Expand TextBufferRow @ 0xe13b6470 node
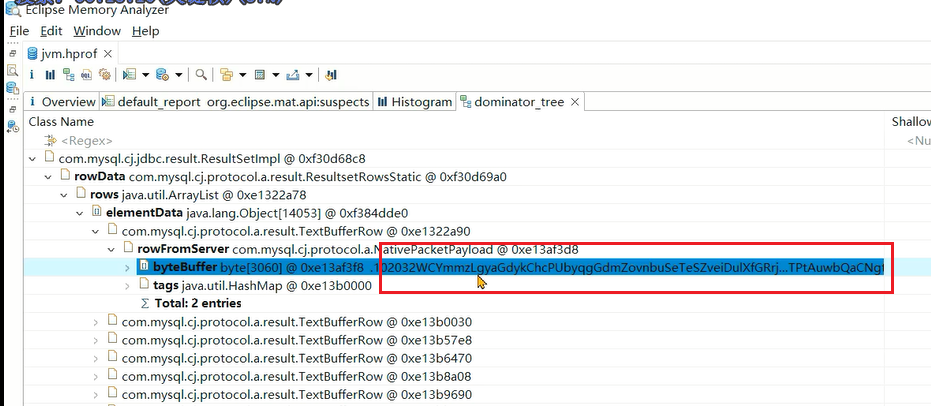 pos(95,359)
